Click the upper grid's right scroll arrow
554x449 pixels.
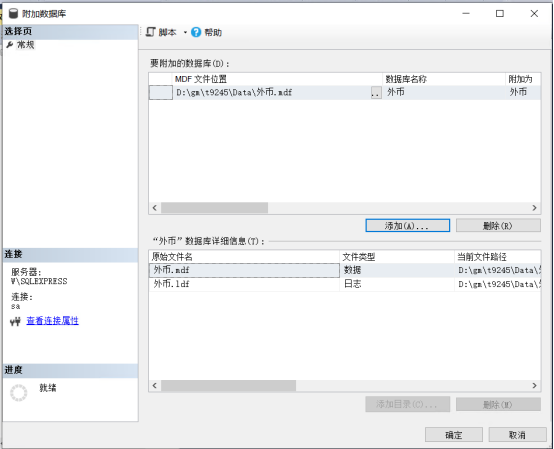click(x=535, y=208)
